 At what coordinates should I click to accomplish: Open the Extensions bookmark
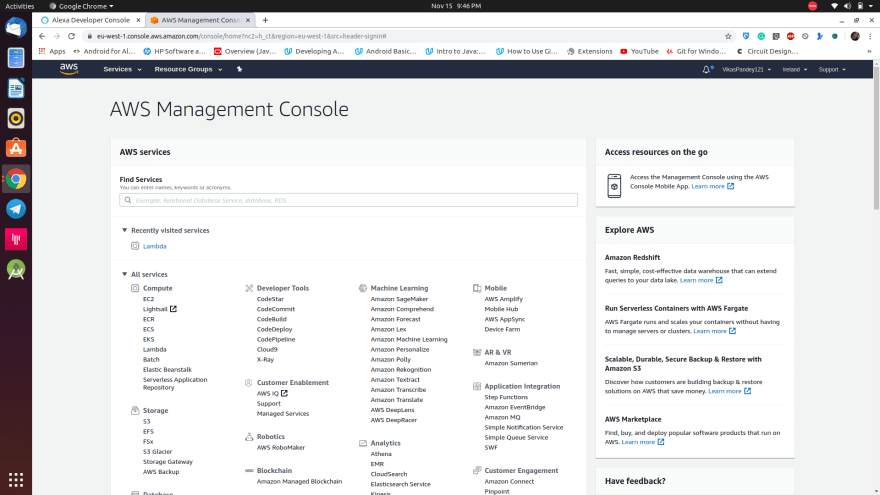(589, 51)
